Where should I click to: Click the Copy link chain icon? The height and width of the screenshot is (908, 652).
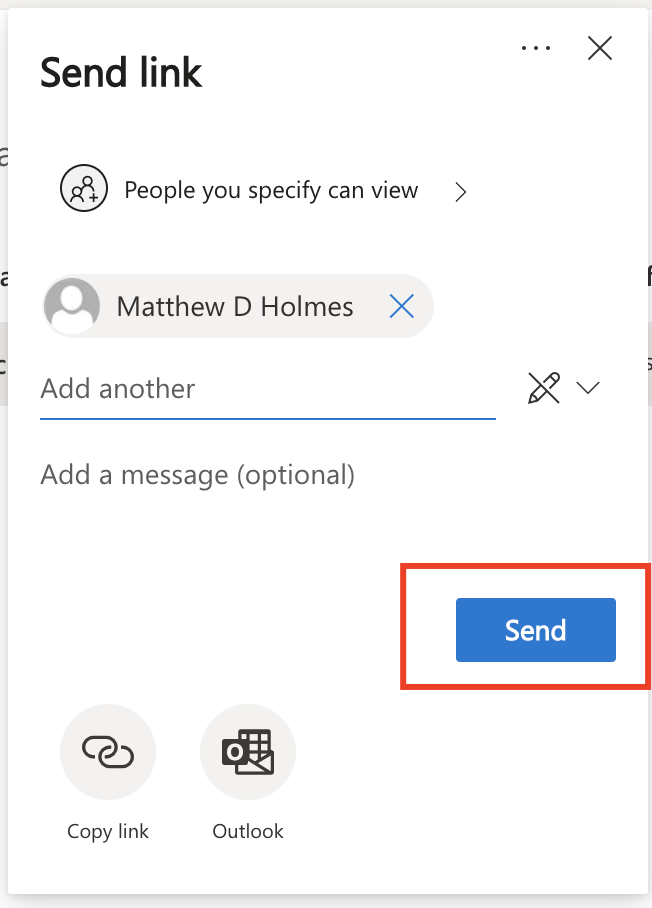[x=108, y=752]
